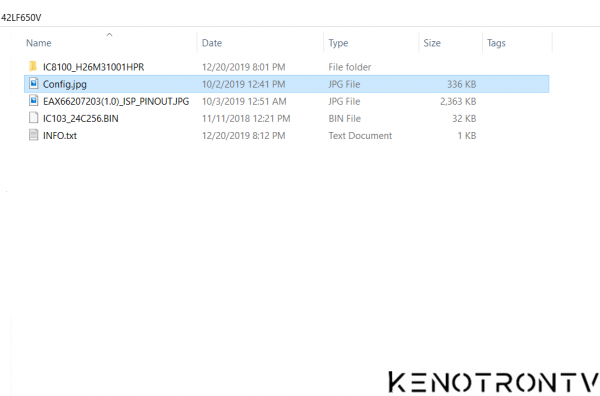Click JPG File type in EAX66207203 row

344,101
